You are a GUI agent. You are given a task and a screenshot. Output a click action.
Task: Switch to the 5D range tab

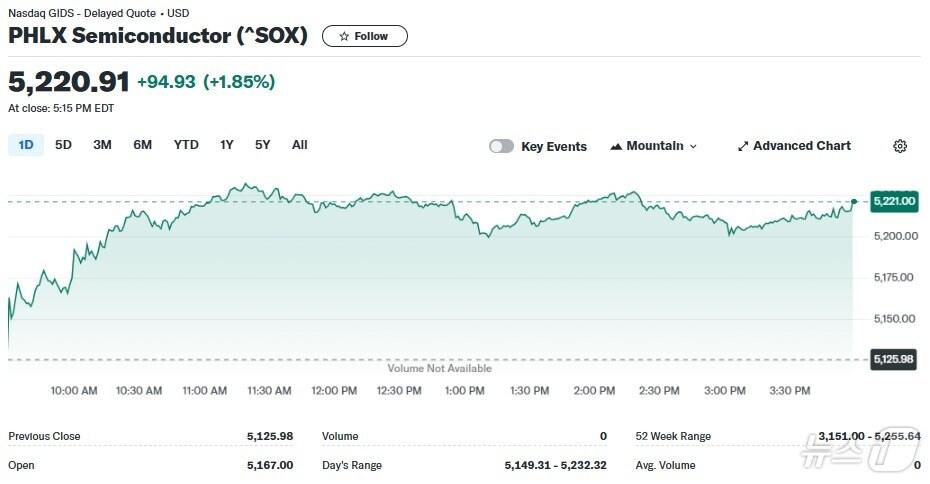click(63, 145)
